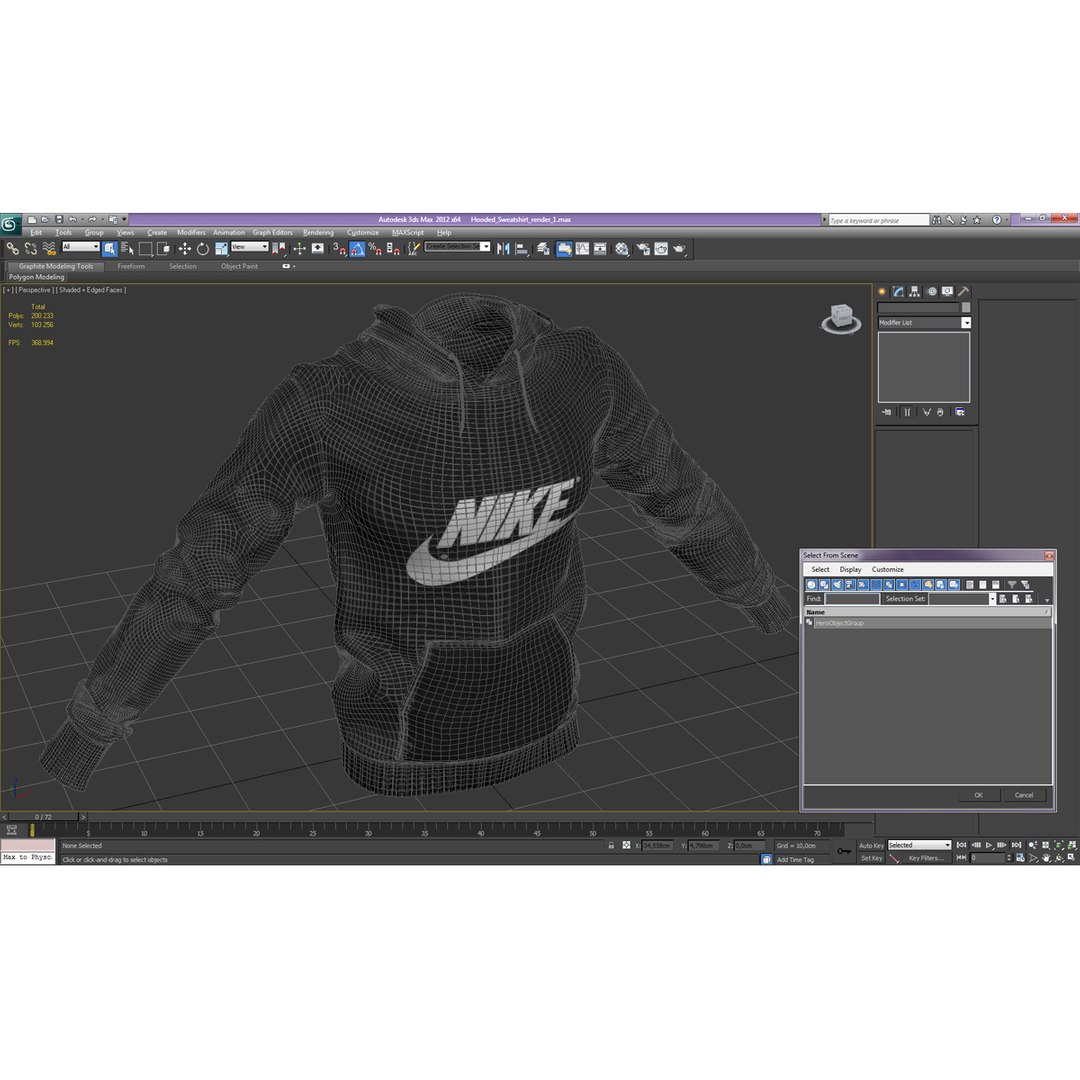The image size is (1080, 1080).
Task: Click the Pin Stack icon under modifier stack
Action: tap(886, 412)
